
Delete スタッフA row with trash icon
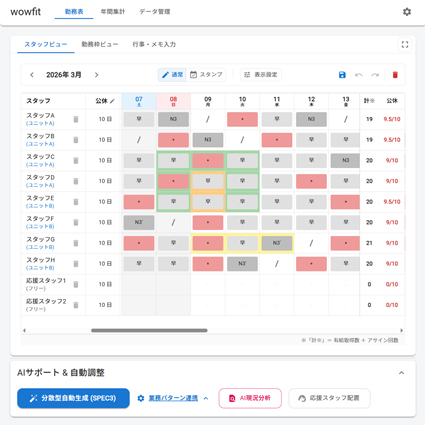point(76,119)
